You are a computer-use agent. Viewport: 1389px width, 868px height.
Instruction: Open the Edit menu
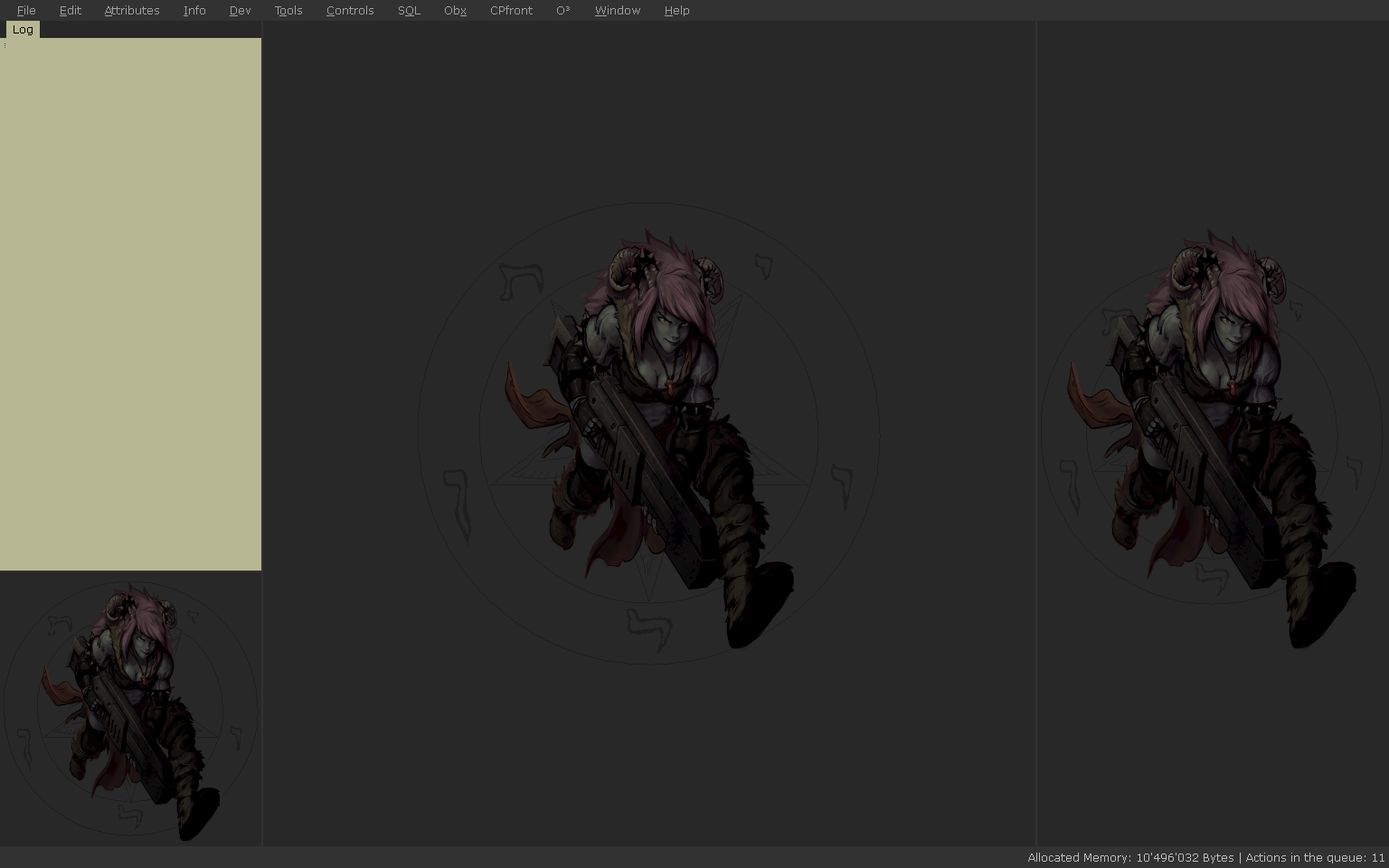pyautogui.click(x=71, y=11)
